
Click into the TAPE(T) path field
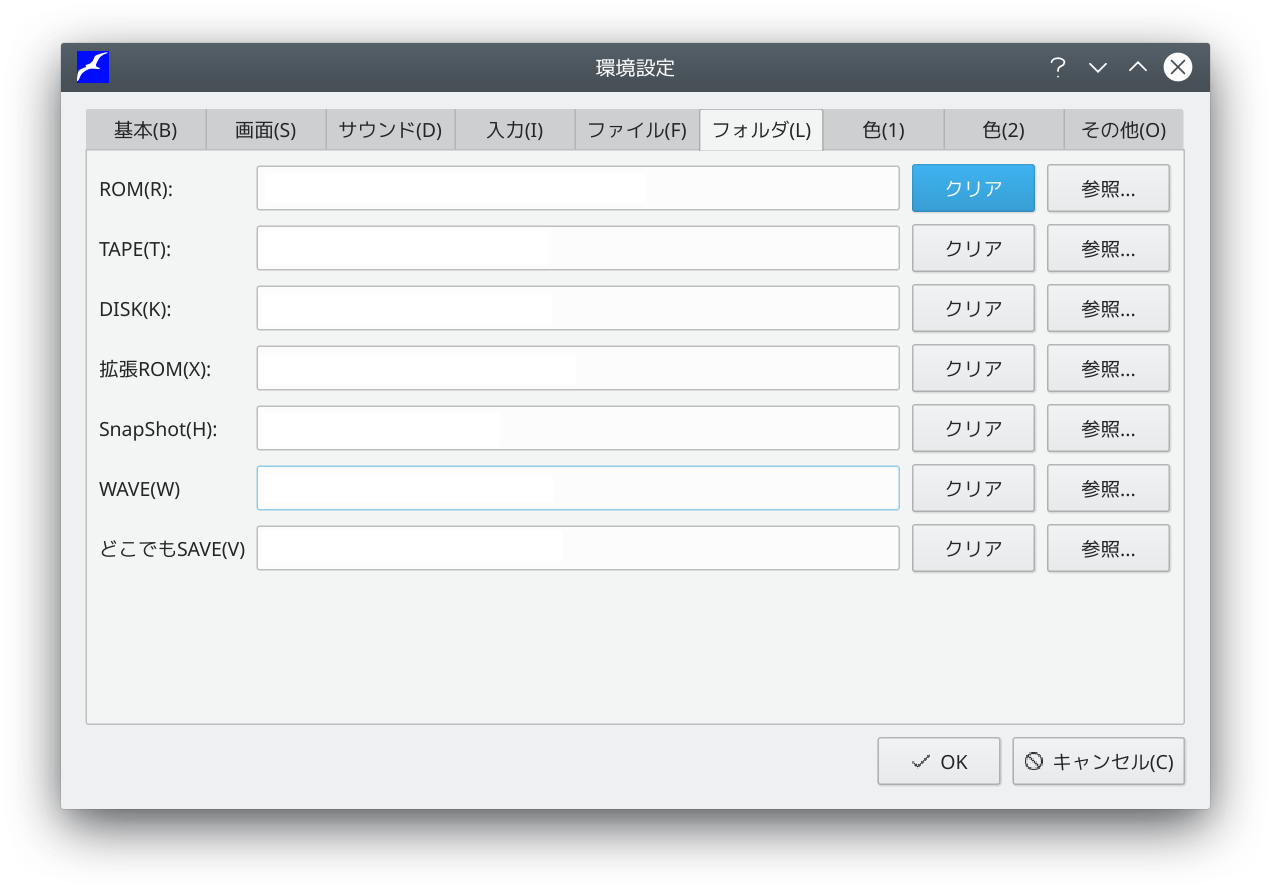point(578,248)
